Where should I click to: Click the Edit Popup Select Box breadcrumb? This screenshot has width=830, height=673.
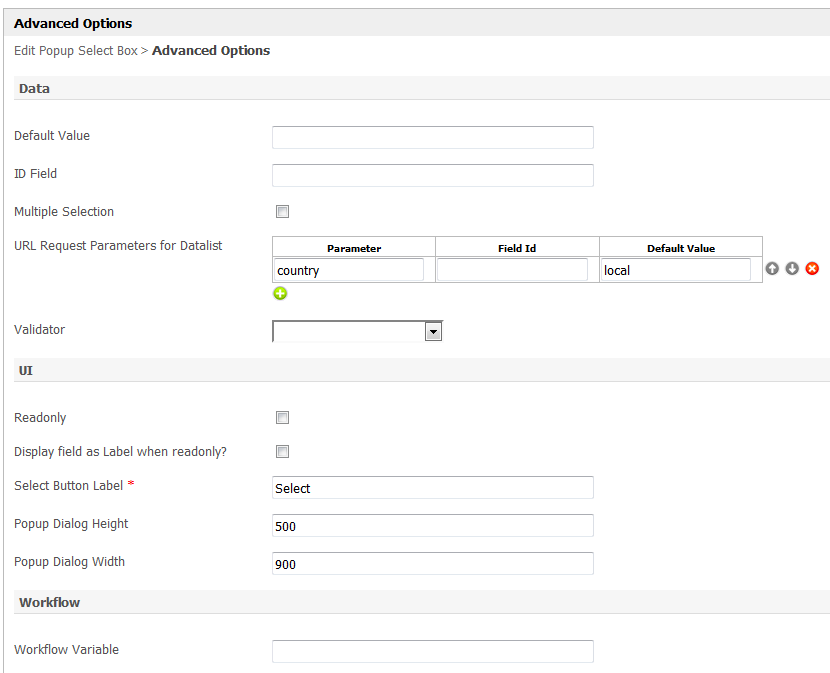tap(76, 51)
